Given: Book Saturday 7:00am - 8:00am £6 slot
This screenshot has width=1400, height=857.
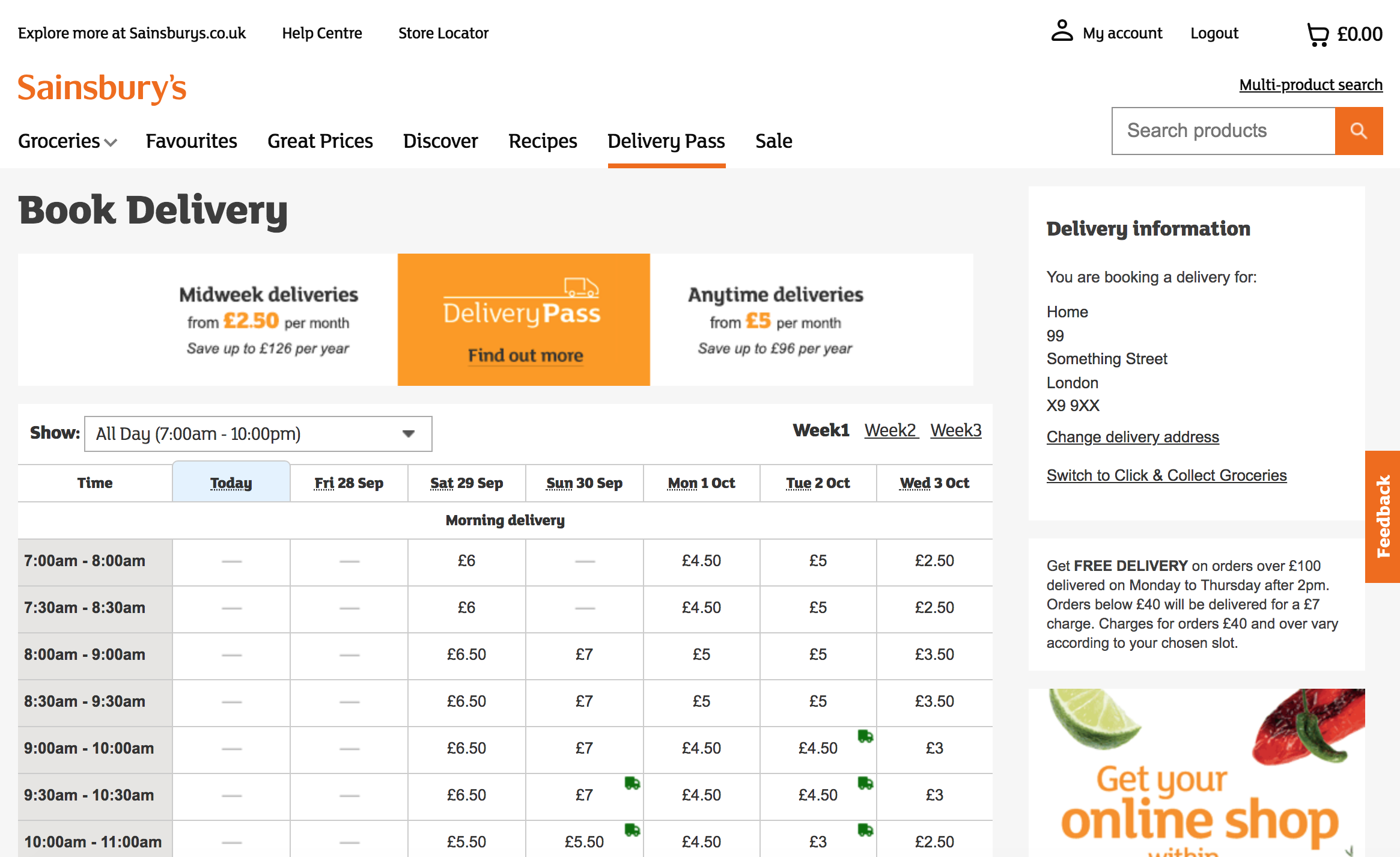Looking at the screenshot, I should (467, 561).
